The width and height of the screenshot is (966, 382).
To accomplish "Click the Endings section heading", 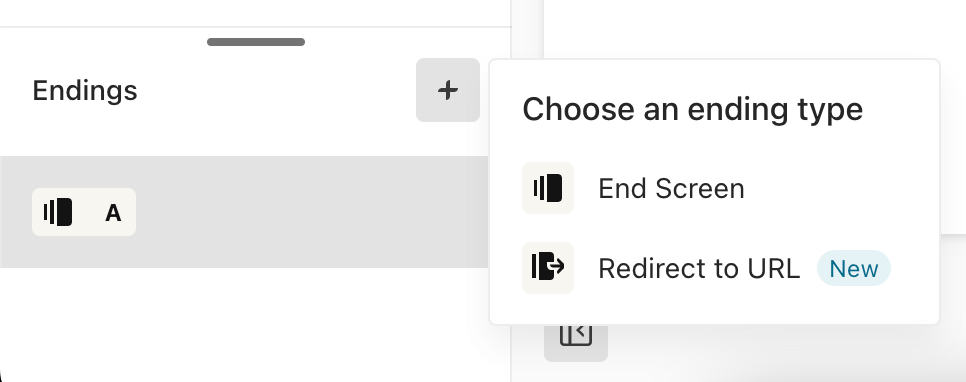I will point(85,91).
